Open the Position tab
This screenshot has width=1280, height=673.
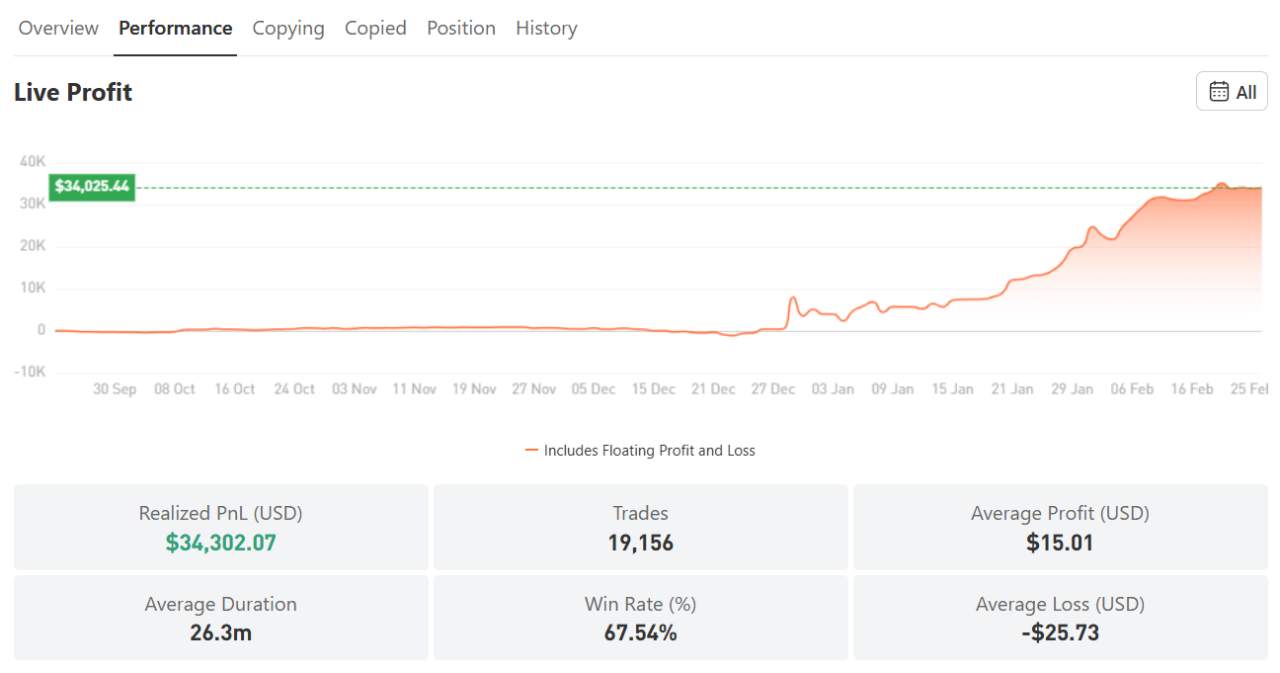coord(461,28)
